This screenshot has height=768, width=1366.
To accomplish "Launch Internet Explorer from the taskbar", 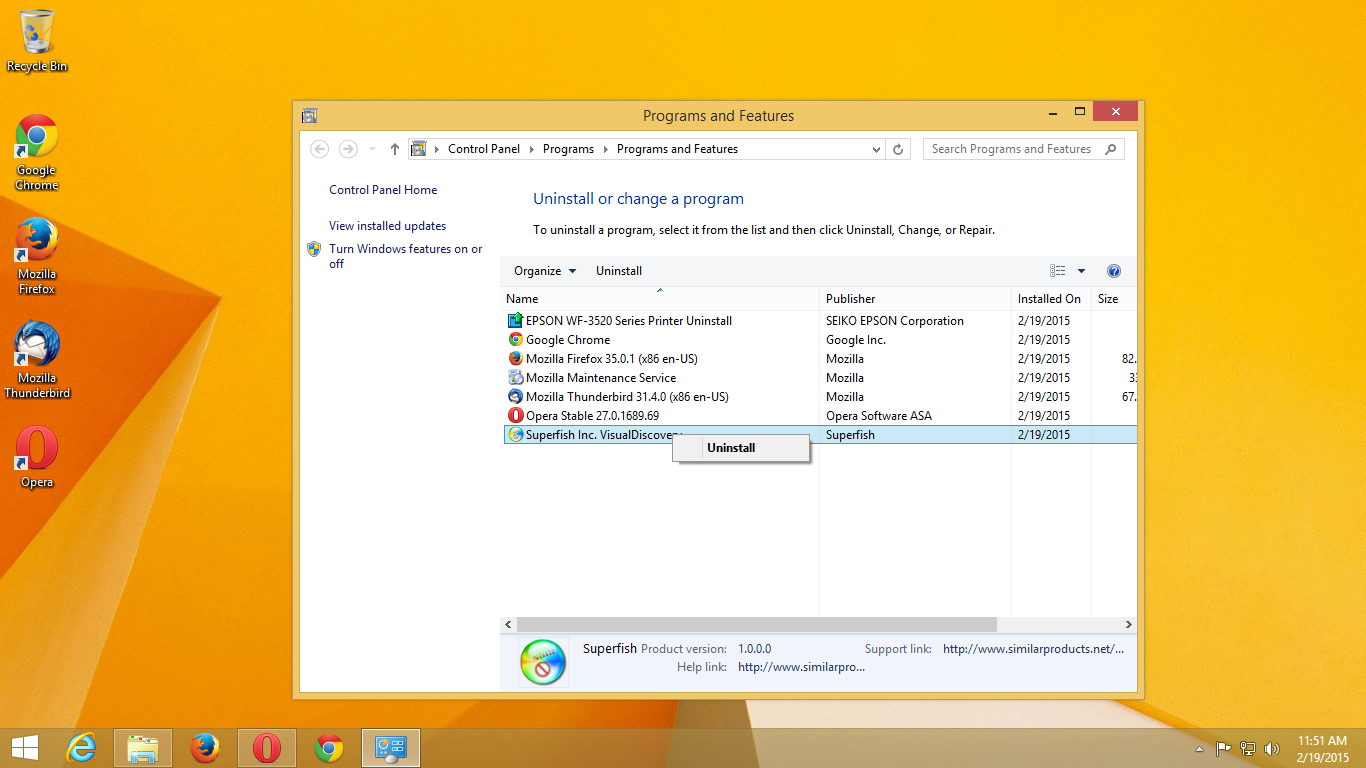I will pyautogui.click(x=81, y=748).
